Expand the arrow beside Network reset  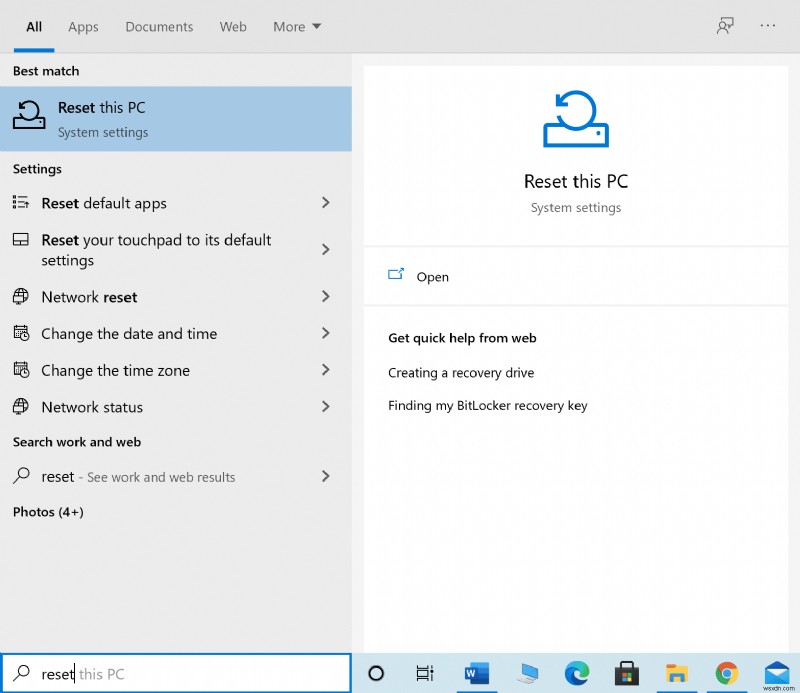click(x=325, y=297)
